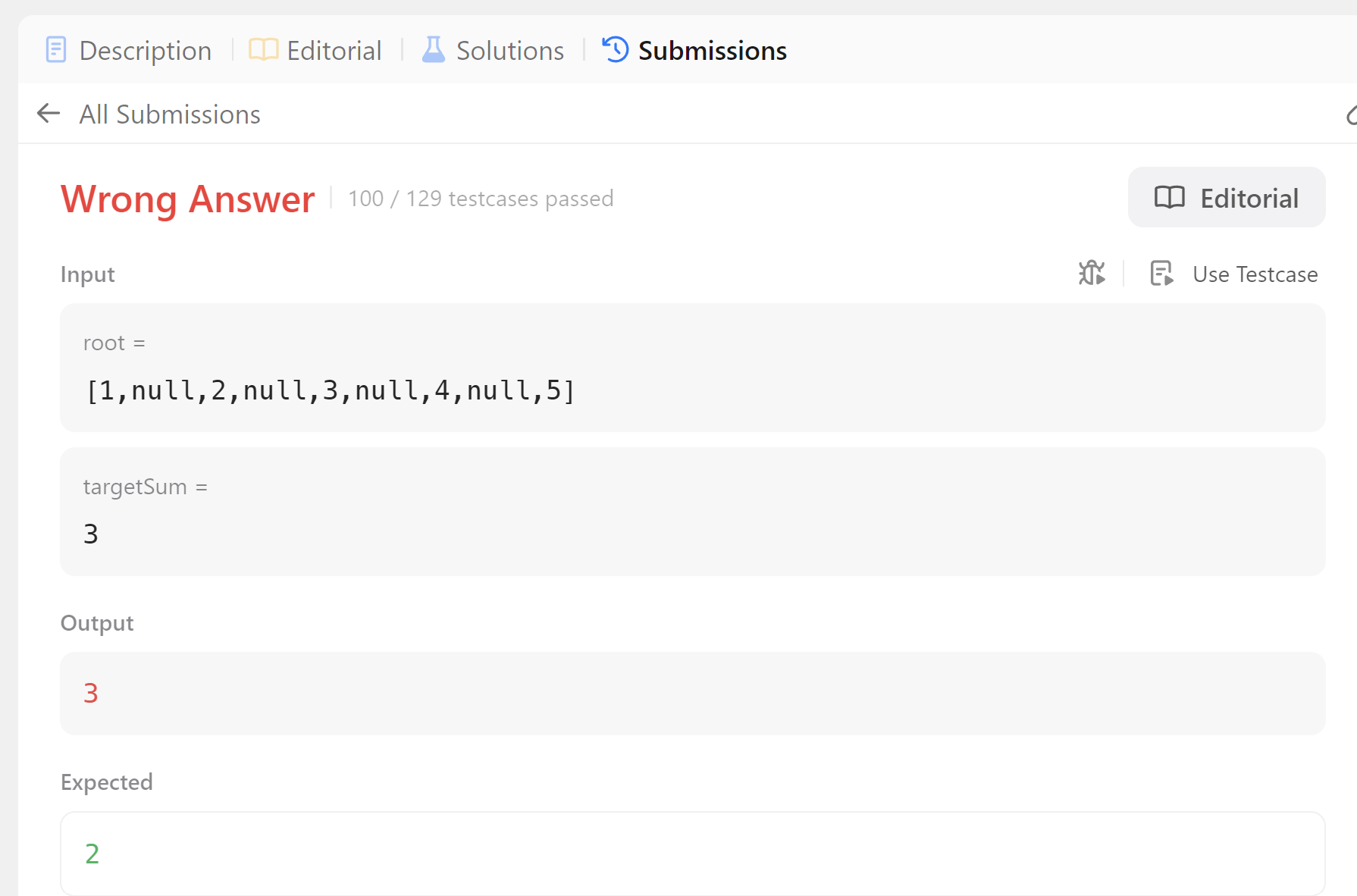Click the green Expected value 2
Viewport: 1357px width, 896px height.
point(92,854)
